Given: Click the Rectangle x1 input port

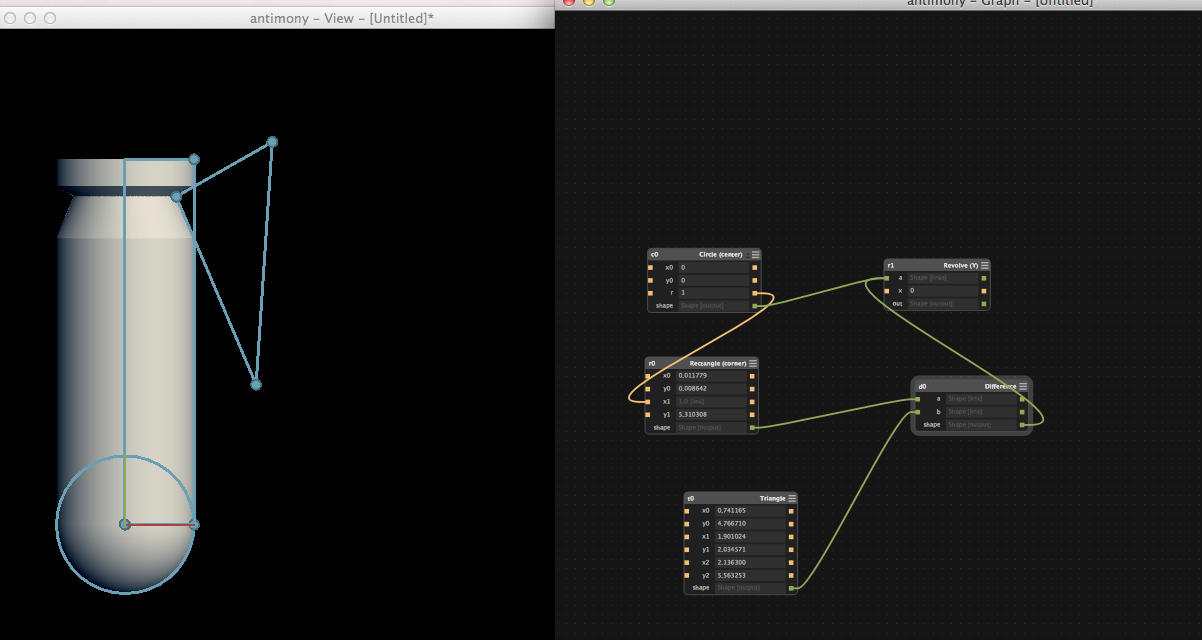Looking at the screenshot, I should point(648,401).
